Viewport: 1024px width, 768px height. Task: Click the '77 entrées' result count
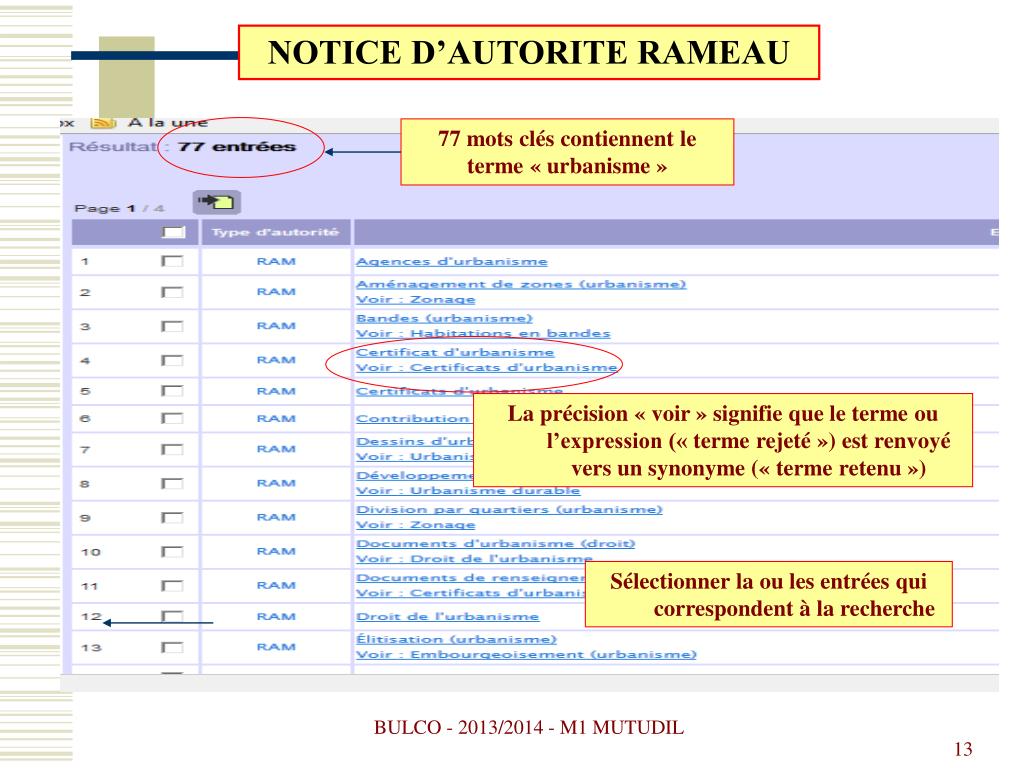pyautogui.click(x=236, y=147)
